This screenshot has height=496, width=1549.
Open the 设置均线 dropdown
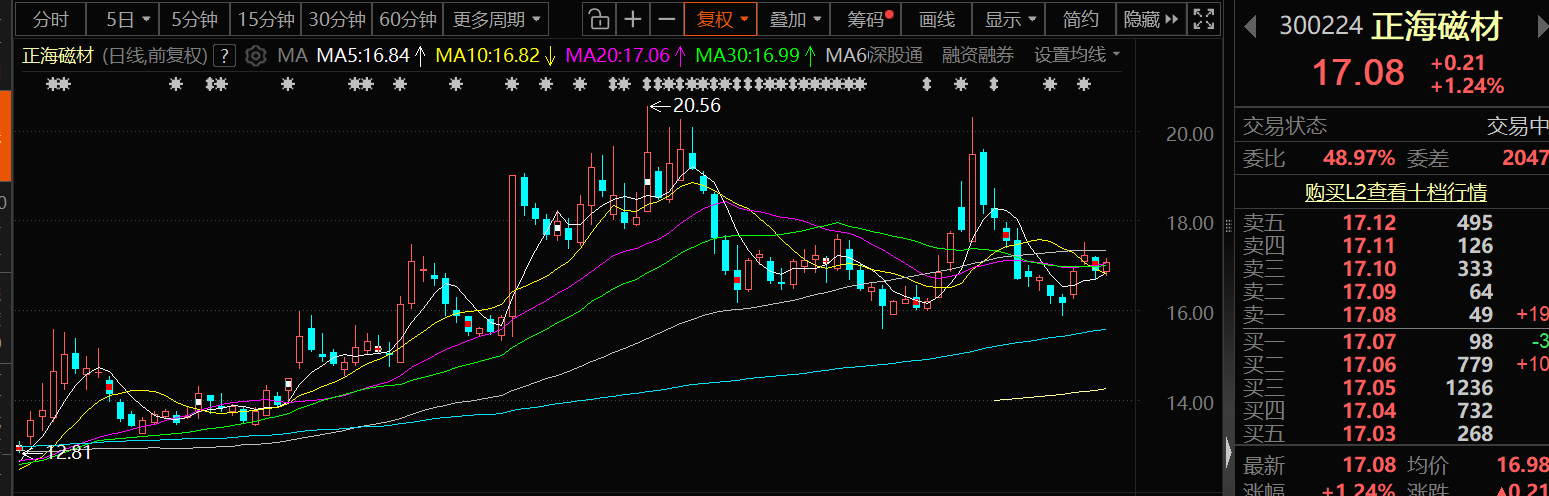[1076, 55]
